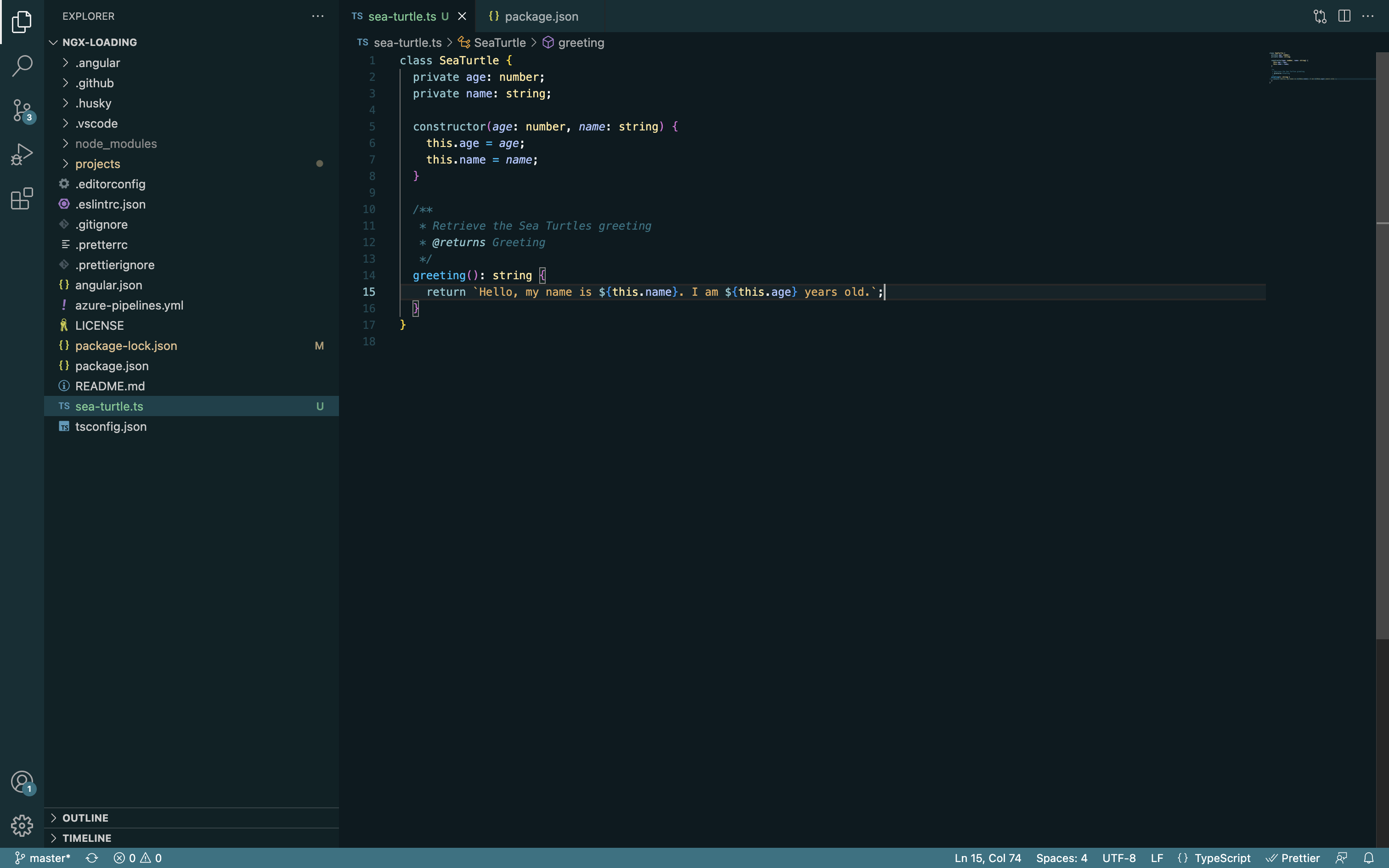Expand the TIMELINE section
Viewport: 1389px width, 868px height.
click(x=87, y=838)
